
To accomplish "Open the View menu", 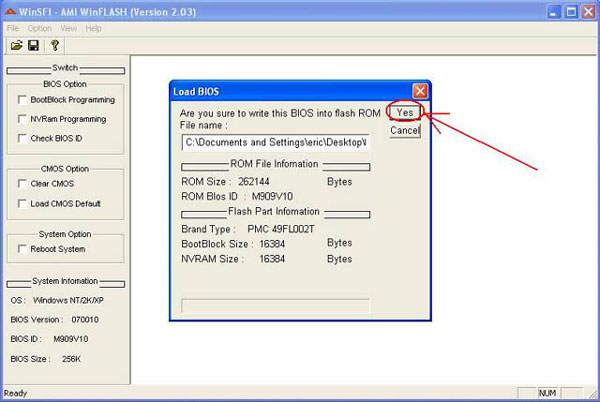I will click(x=68, y=28).
